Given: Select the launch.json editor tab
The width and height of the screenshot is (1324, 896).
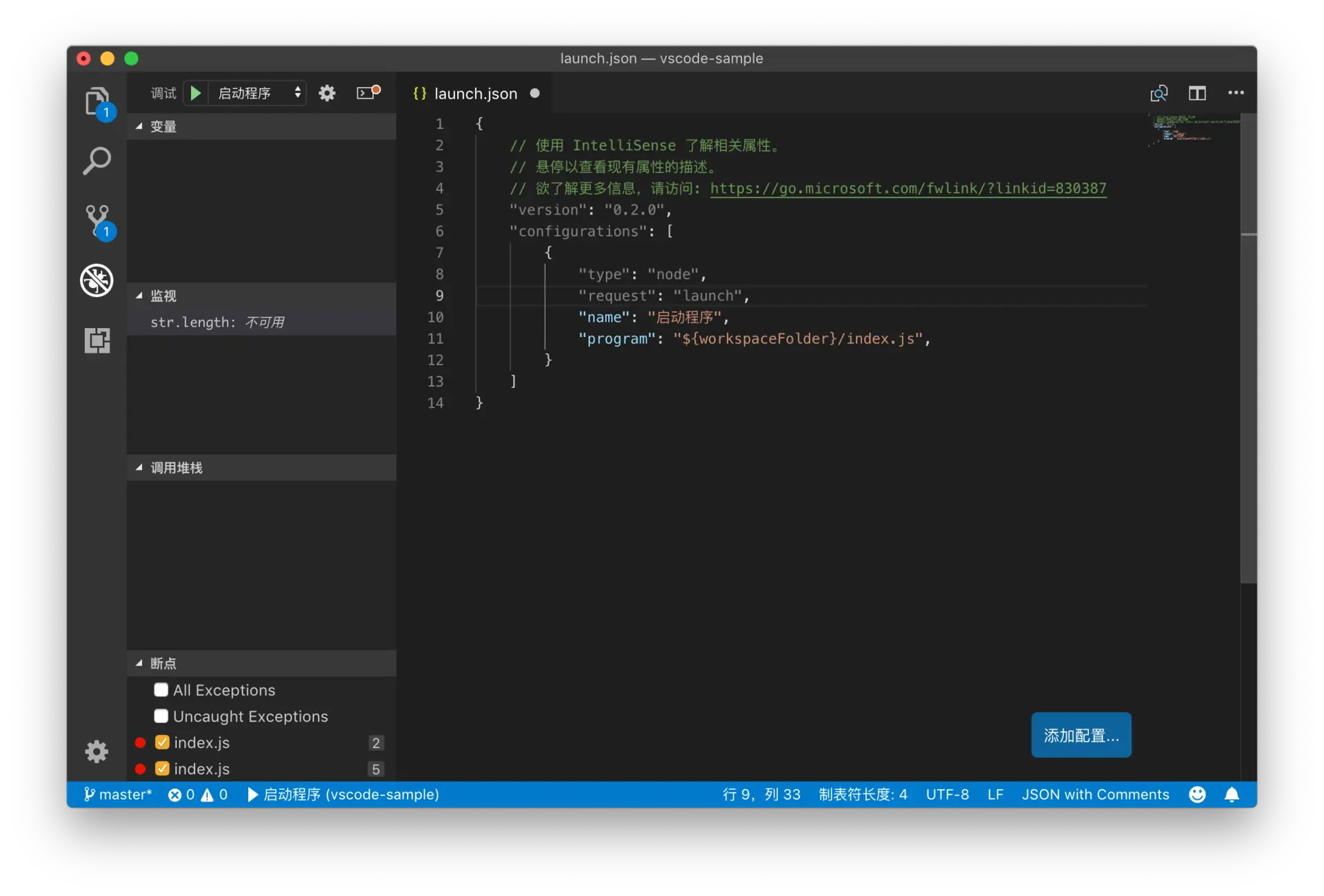Looking at the screenshot, I should point(475,94).
